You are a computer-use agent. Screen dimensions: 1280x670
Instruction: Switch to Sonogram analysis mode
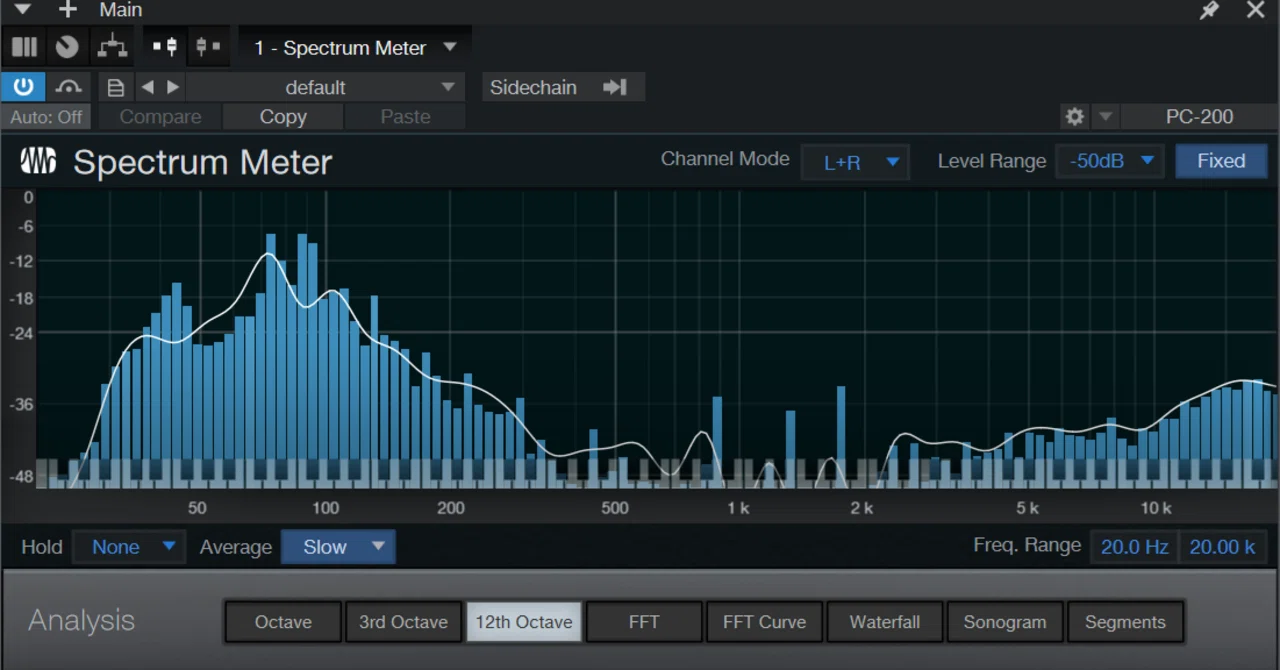(x=1005, y=622)
